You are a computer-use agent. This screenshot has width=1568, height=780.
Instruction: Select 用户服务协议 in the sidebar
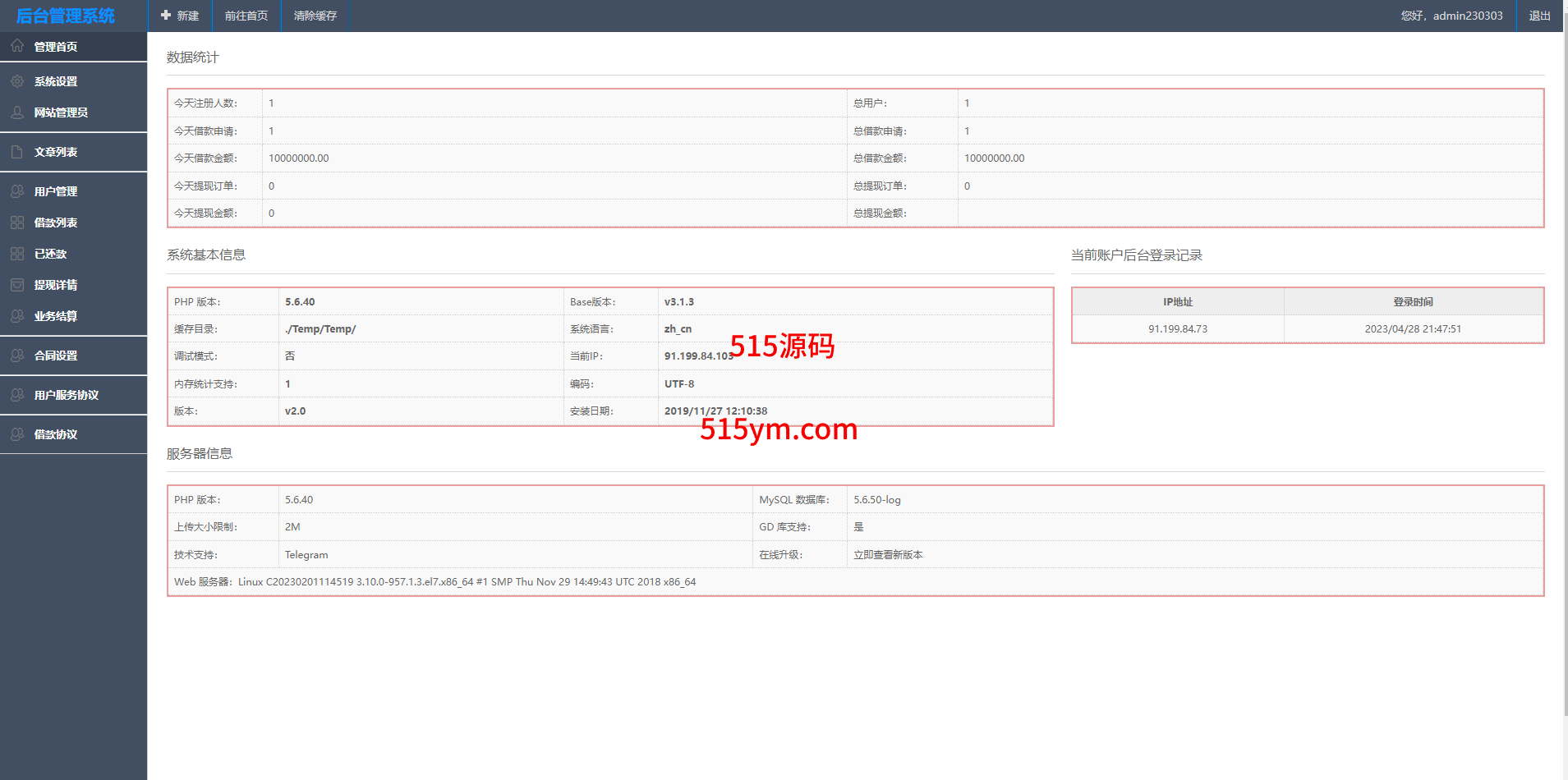pyautogui.click(x=66, y=395)
